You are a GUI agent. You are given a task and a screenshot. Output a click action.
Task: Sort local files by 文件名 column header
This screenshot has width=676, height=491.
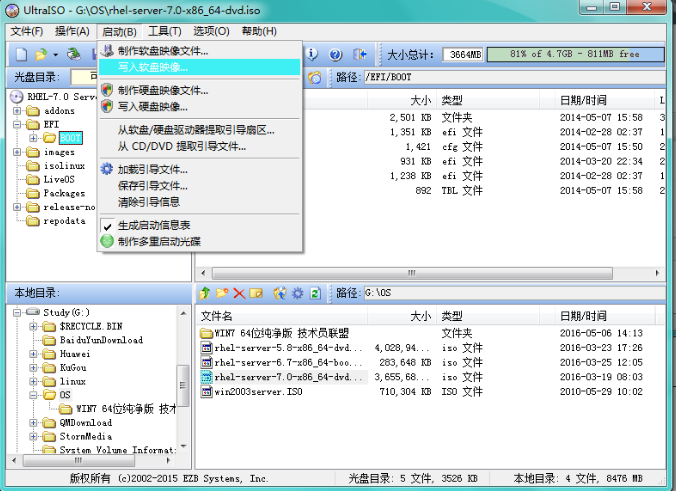coord(282,316)
